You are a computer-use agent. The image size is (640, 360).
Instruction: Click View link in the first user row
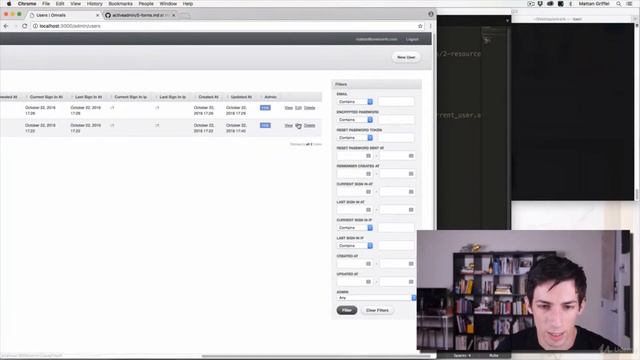(289, 108)
